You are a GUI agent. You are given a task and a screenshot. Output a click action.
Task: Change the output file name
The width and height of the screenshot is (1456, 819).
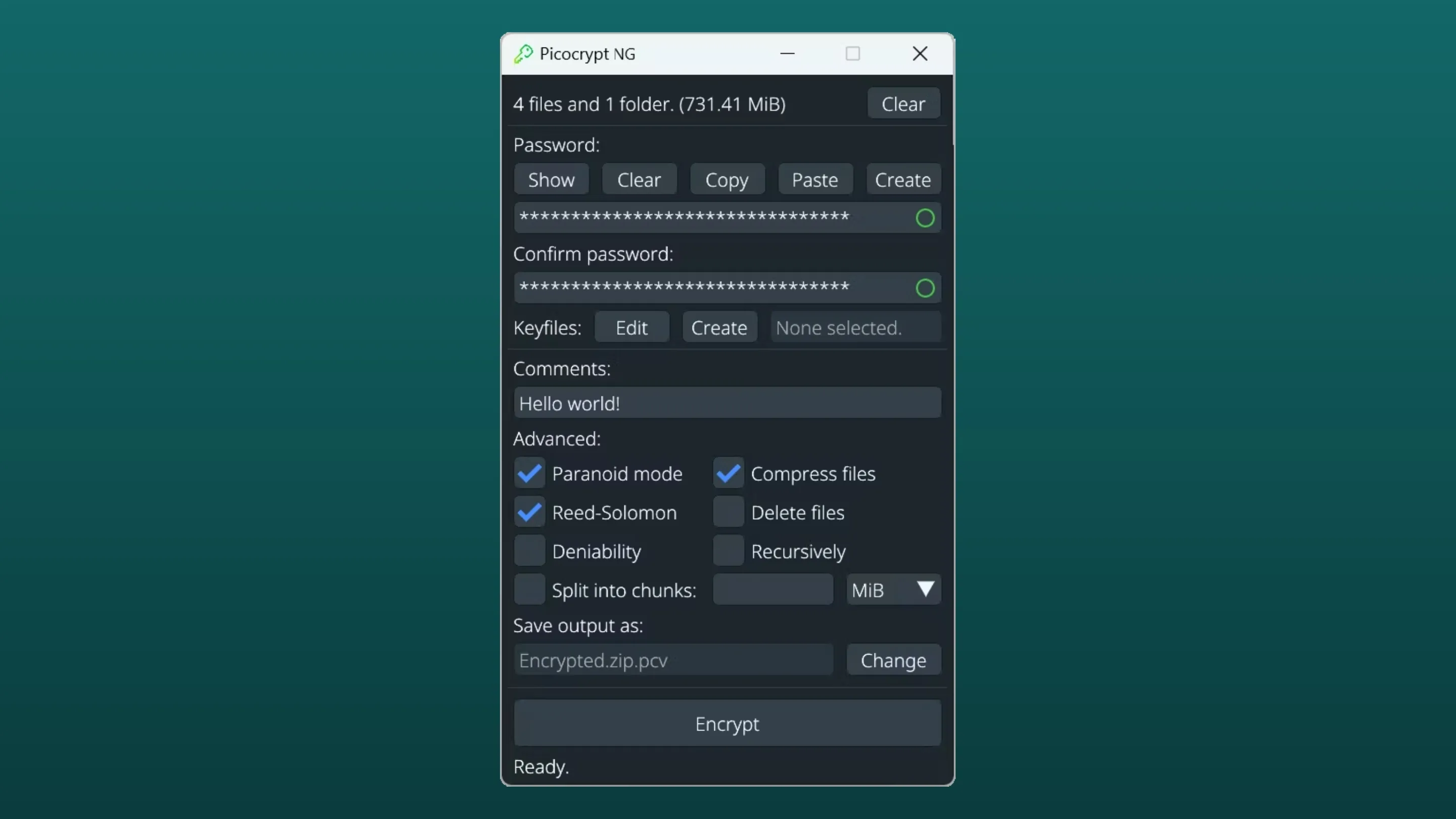coord(894,660)
